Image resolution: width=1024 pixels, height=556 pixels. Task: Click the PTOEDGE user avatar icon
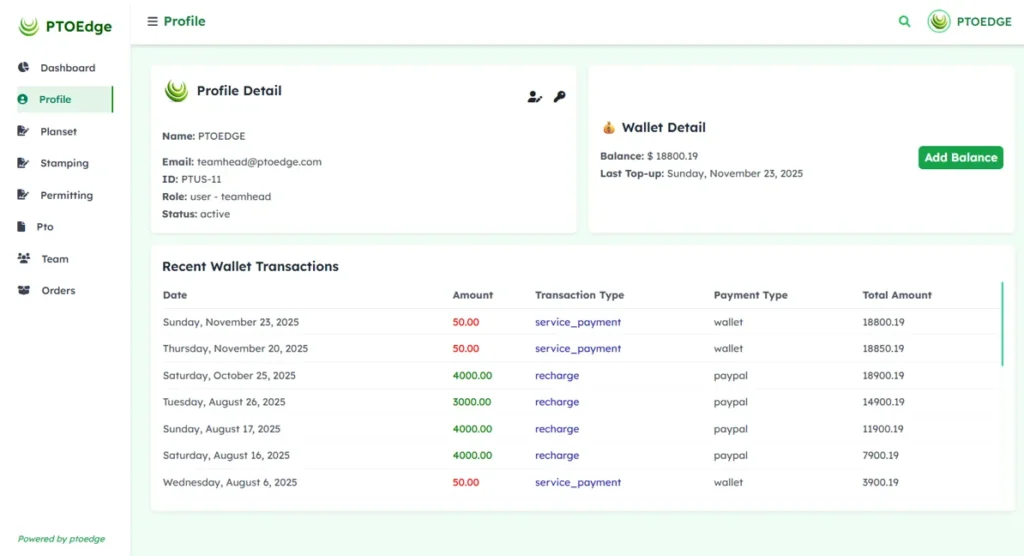(939, 22)
